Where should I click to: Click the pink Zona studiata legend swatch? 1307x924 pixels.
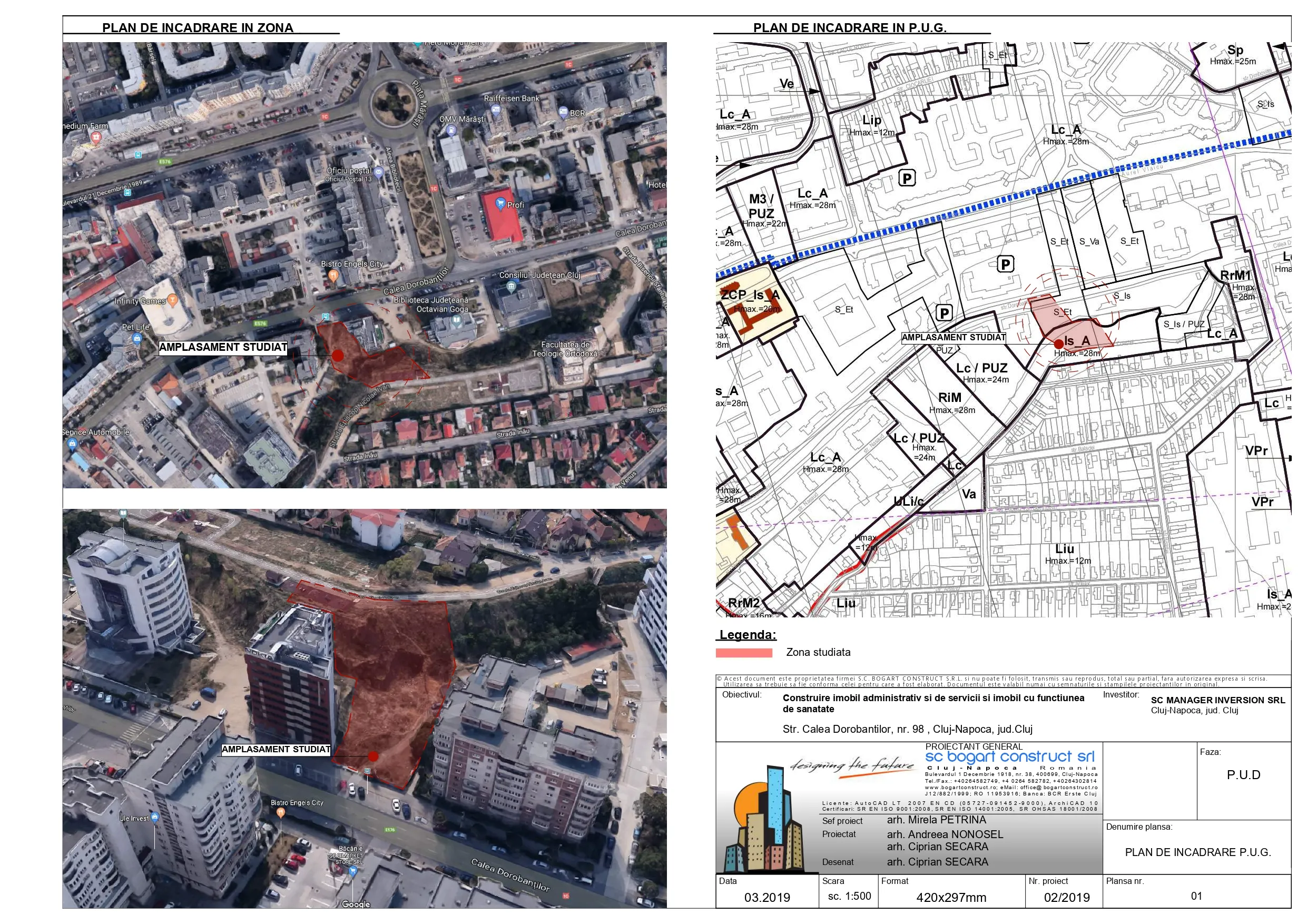(x=743, y=652)
